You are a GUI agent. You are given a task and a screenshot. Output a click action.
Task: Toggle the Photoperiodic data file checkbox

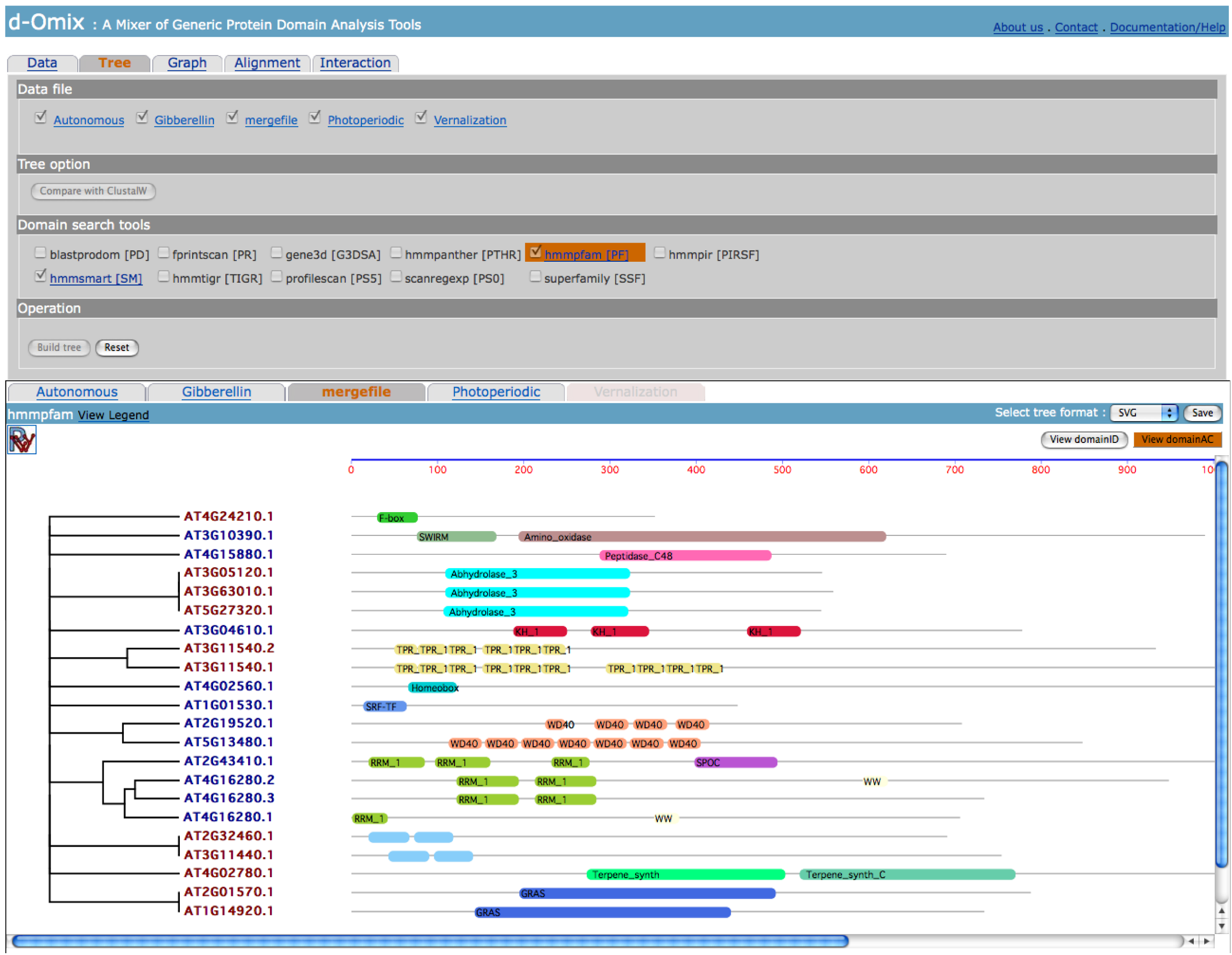[x=316, y=117]
